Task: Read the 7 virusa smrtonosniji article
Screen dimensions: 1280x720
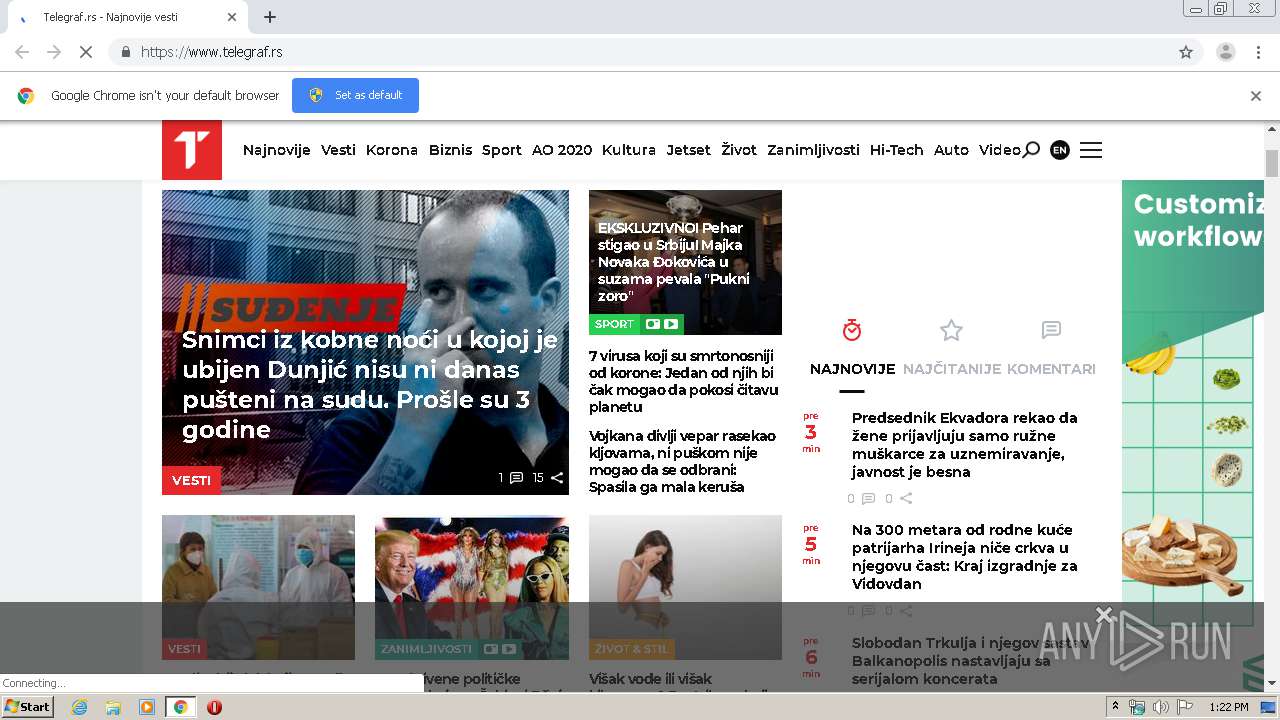Action: [682, 381]
